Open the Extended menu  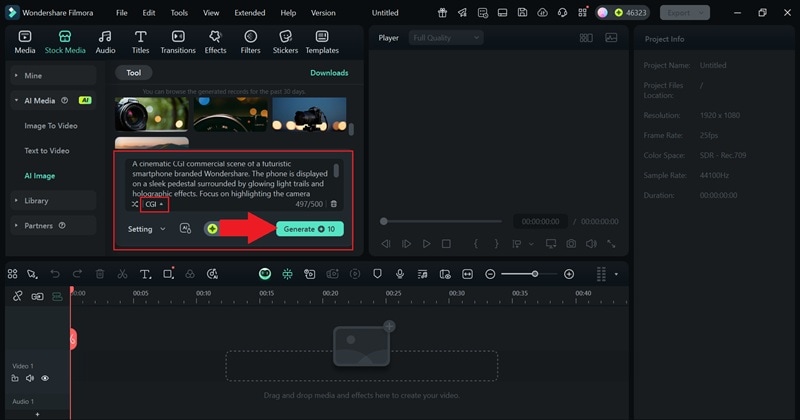click(x=249, y=13)
